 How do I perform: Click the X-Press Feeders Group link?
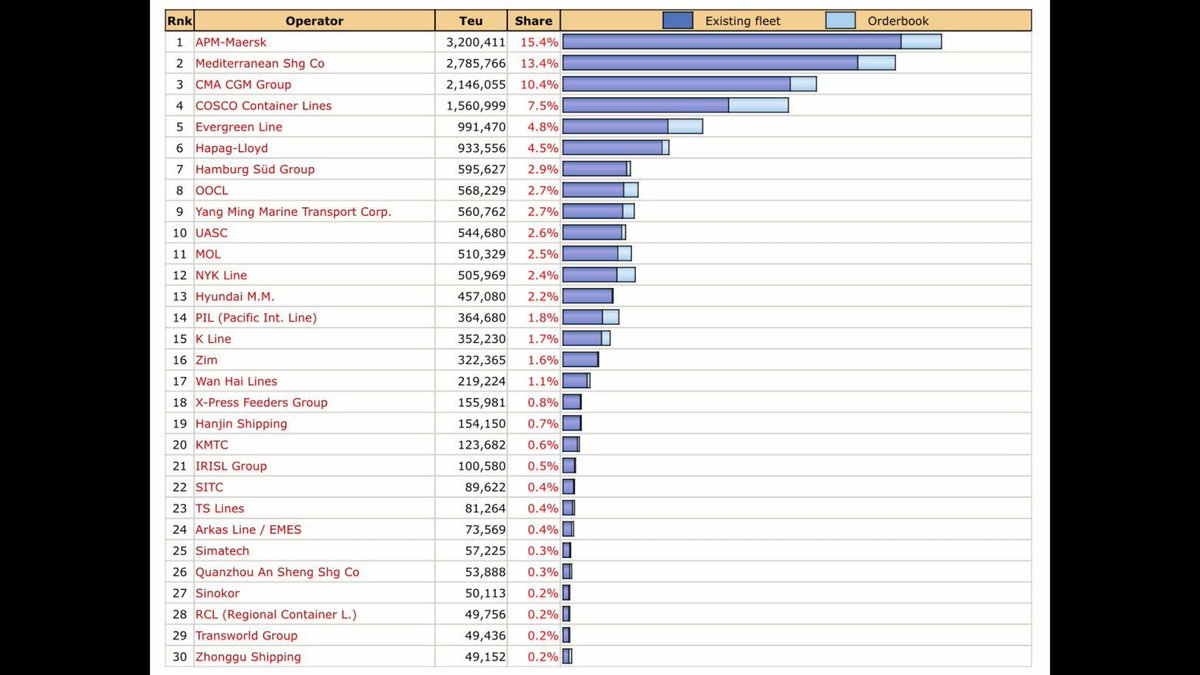point(261,402)
